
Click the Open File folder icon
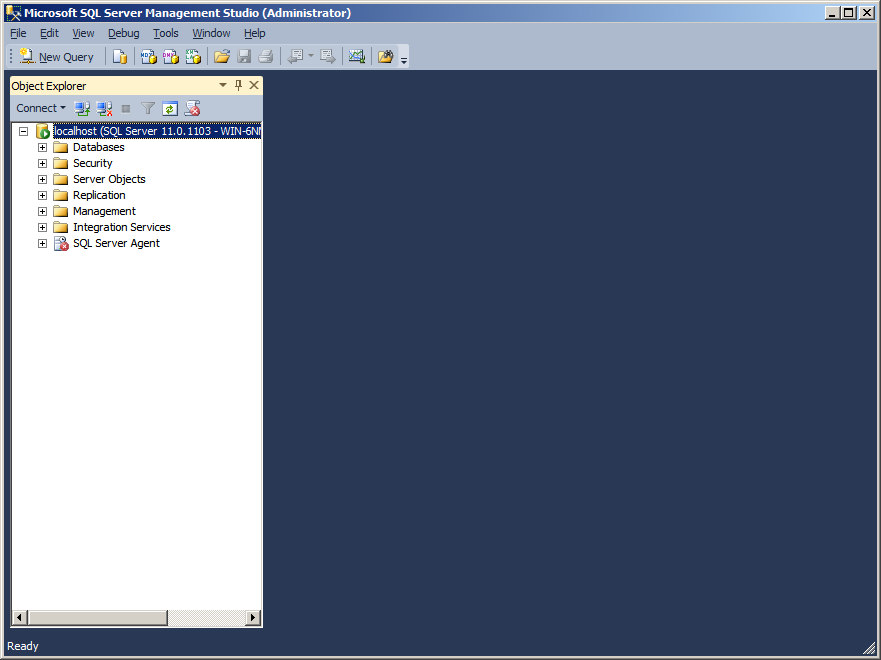click(x=222, y=57)
